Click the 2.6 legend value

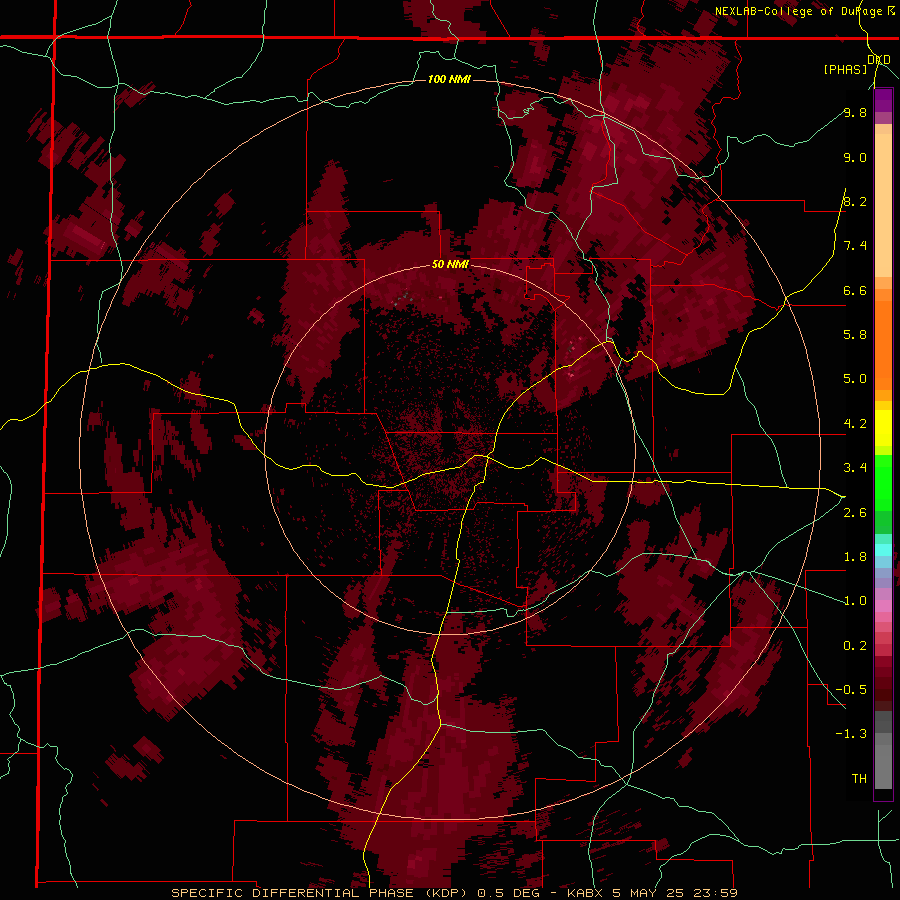click(x=855, y=513)
